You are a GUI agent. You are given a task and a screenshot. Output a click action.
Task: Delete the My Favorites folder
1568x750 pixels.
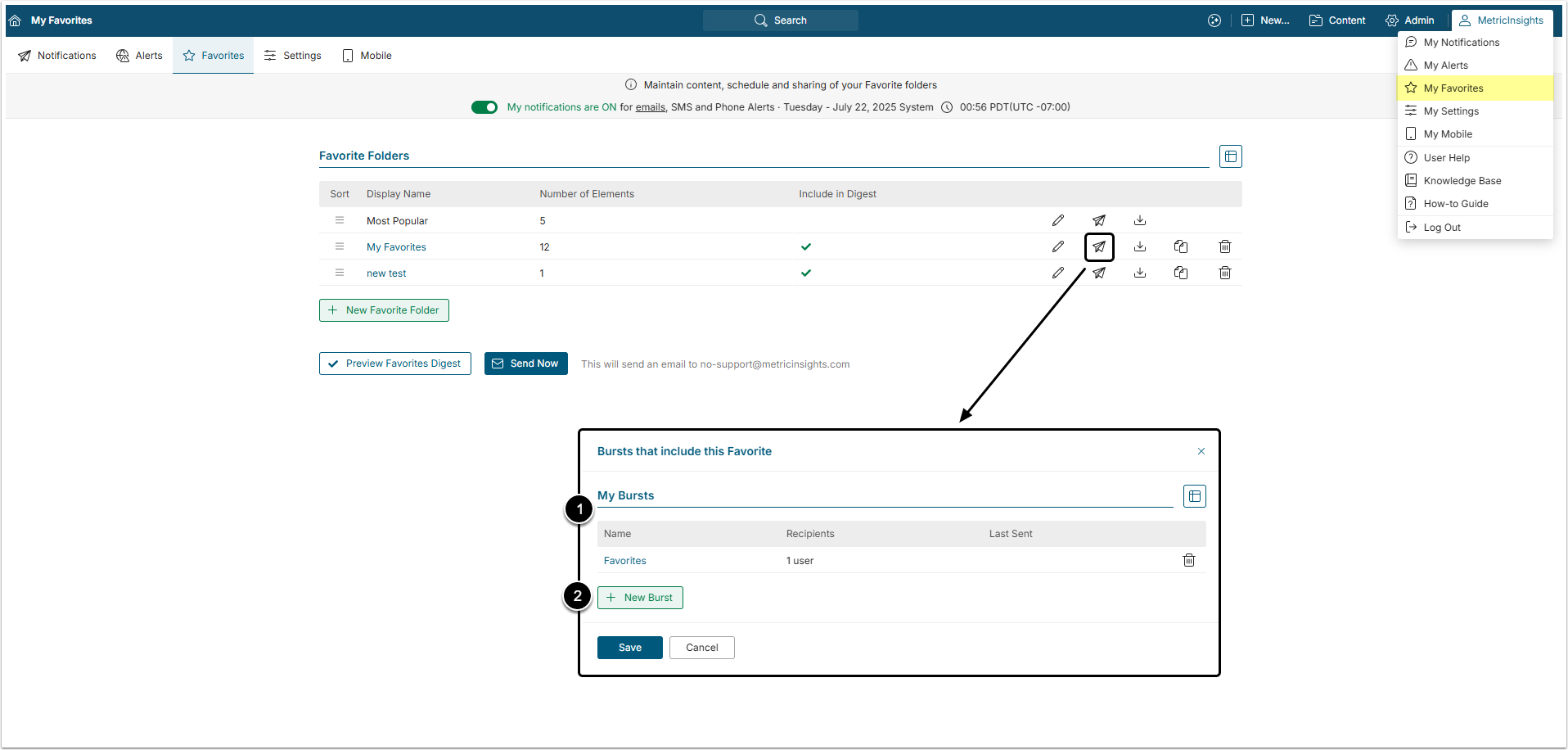[1225, 246]
